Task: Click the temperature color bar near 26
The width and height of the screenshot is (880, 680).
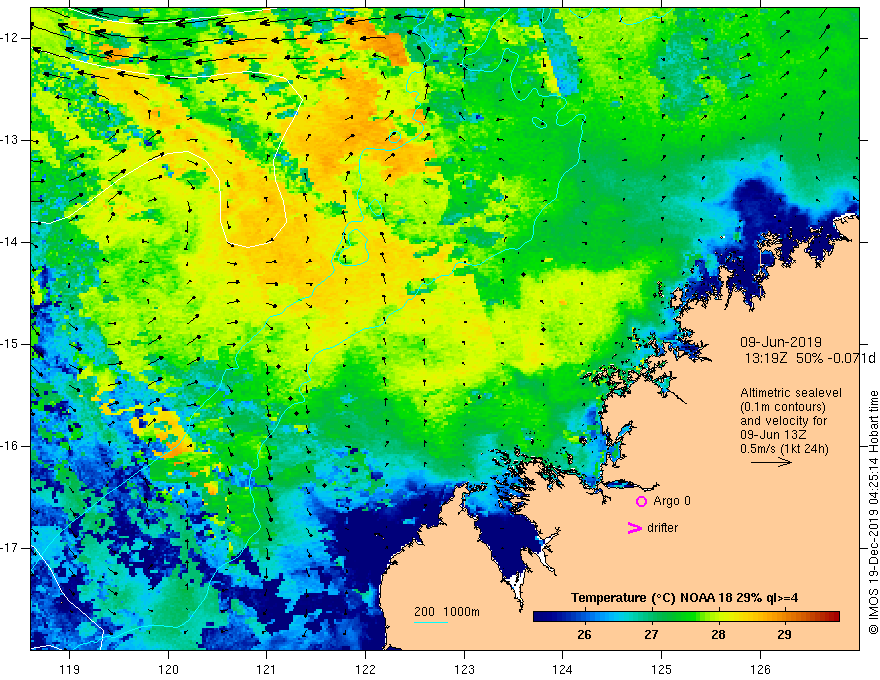Action: [x=584, y=617]
